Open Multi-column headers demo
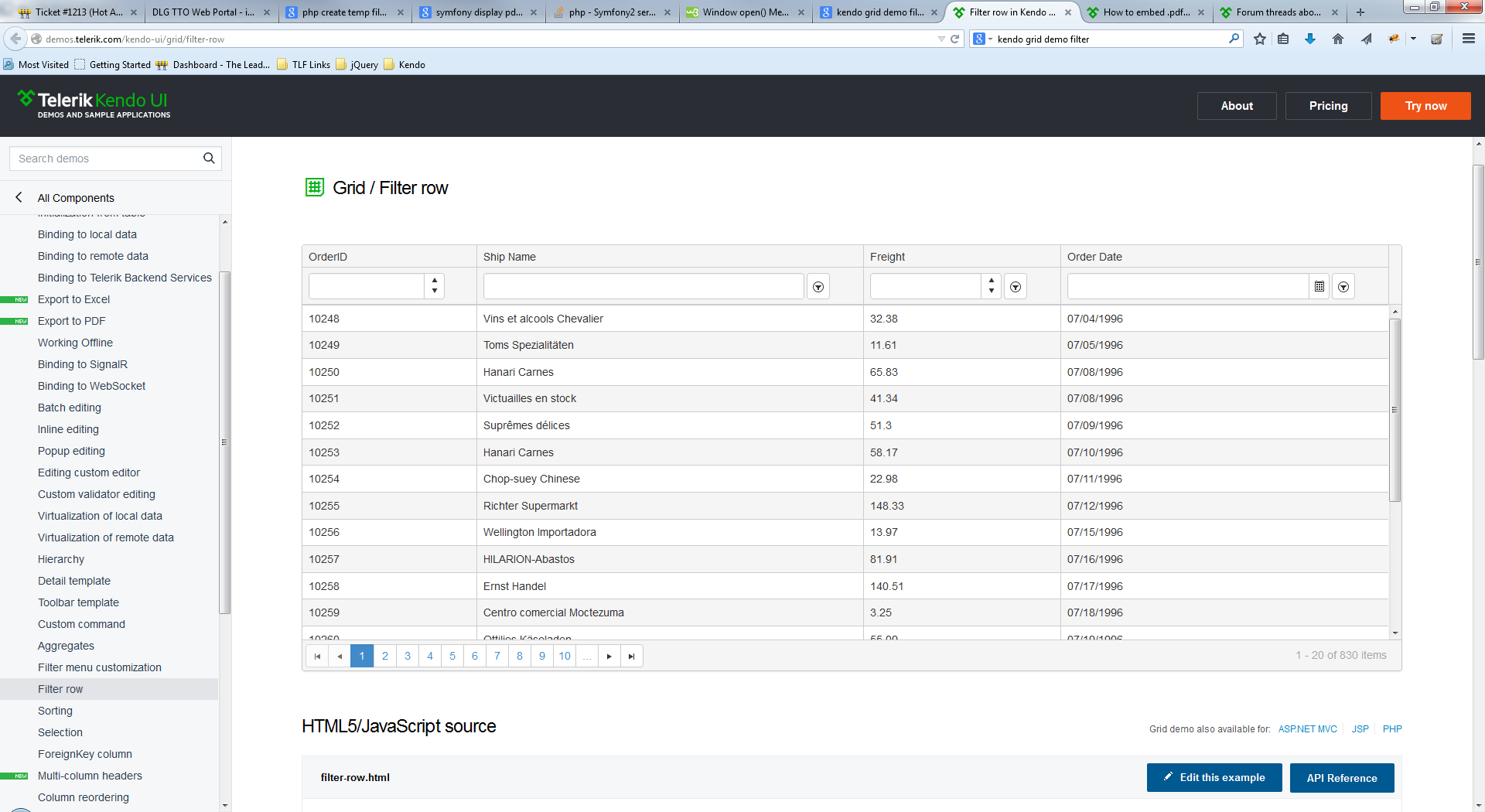1485x812 pixels. click(x=90, y=776)
